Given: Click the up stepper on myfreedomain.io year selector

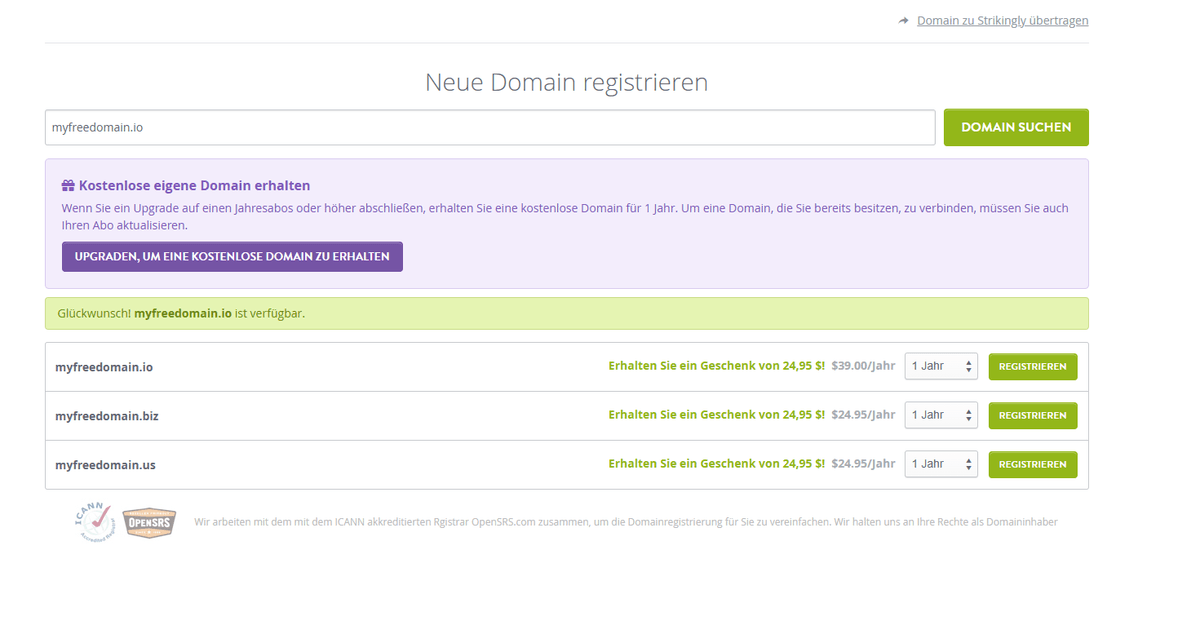Looking at the screenshot, I should point(968,362).
